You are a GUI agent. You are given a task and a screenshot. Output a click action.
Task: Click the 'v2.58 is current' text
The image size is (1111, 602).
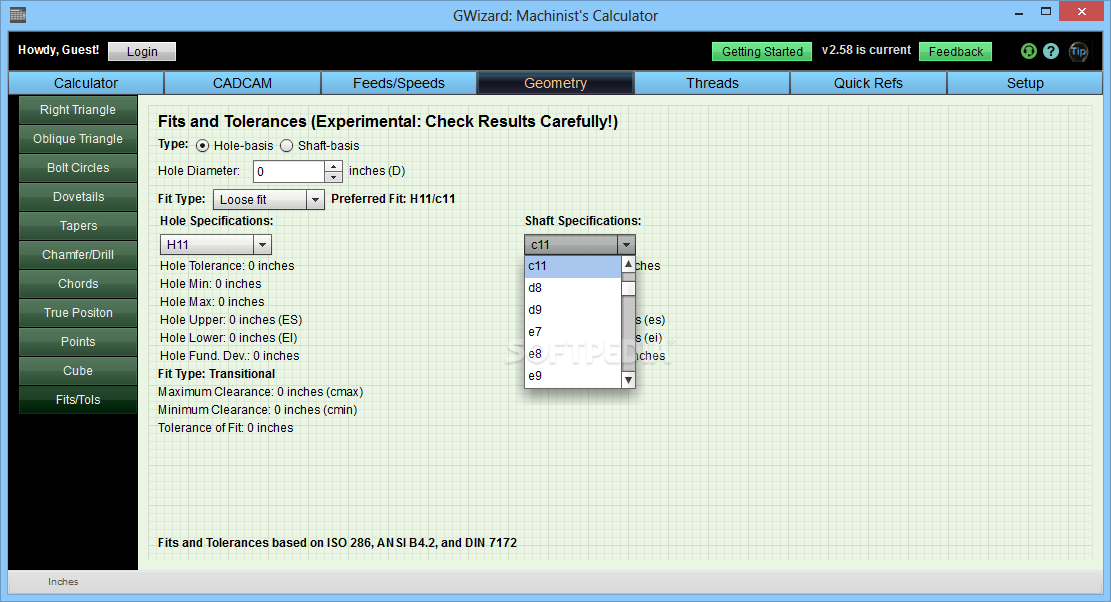click(866, 50)
